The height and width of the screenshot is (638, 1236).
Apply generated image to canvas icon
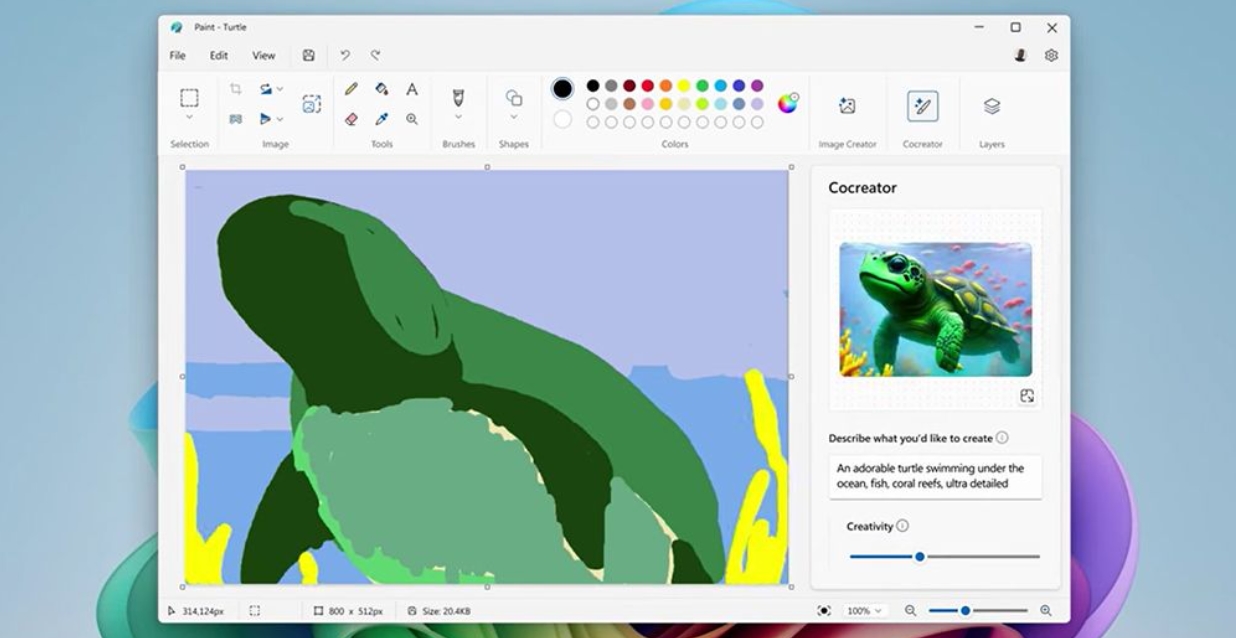pyautogui.click(x=1026, y=396)
